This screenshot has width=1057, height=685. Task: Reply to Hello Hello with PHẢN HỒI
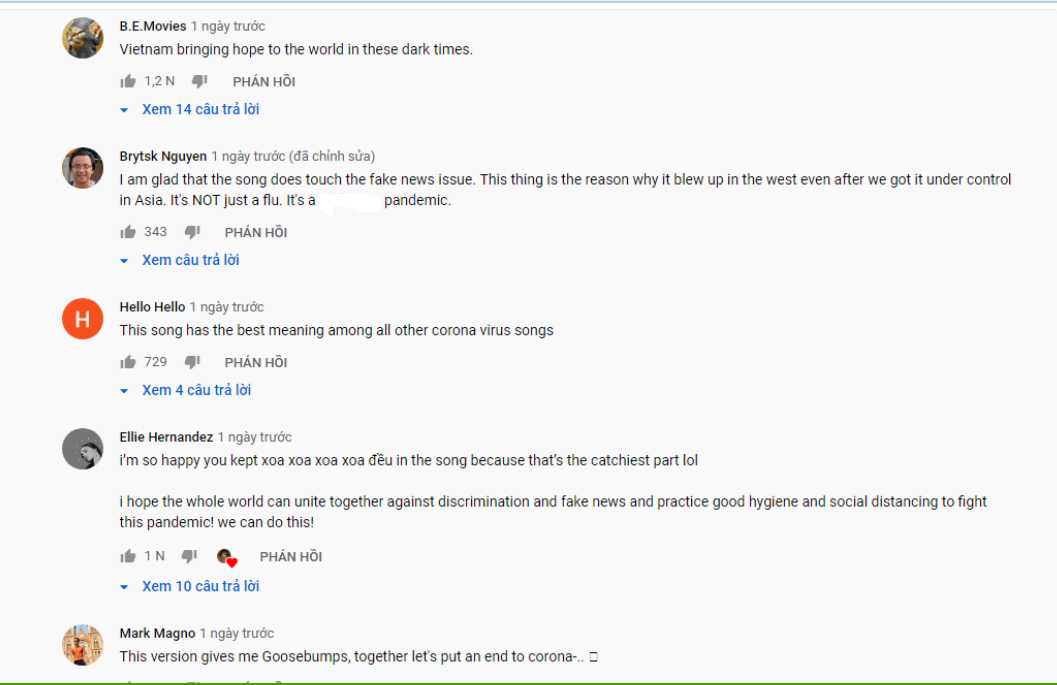[x=256, y=362]
